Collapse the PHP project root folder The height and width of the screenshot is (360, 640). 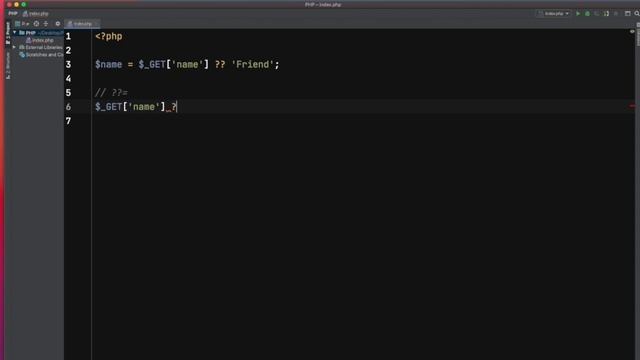click(15, 33)
